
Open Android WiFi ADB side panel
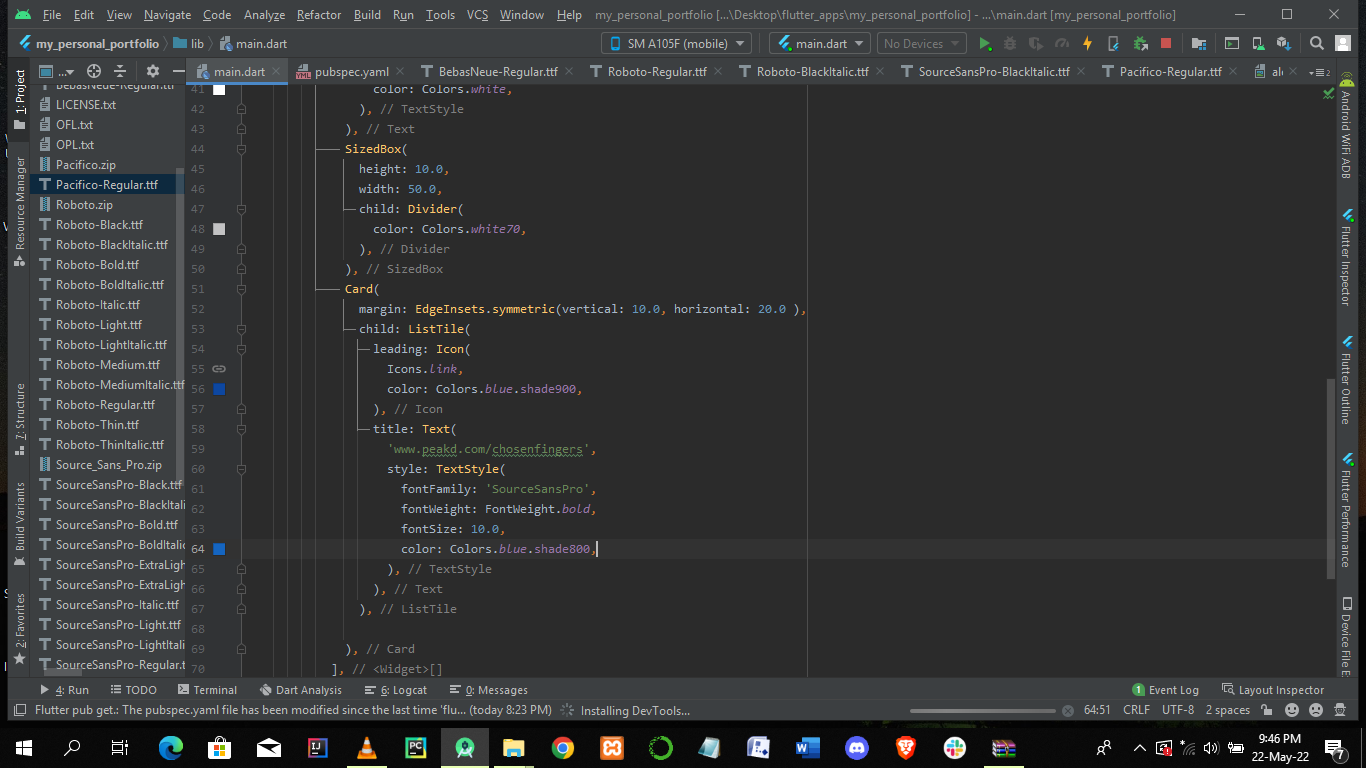(x=1347, y=127)
